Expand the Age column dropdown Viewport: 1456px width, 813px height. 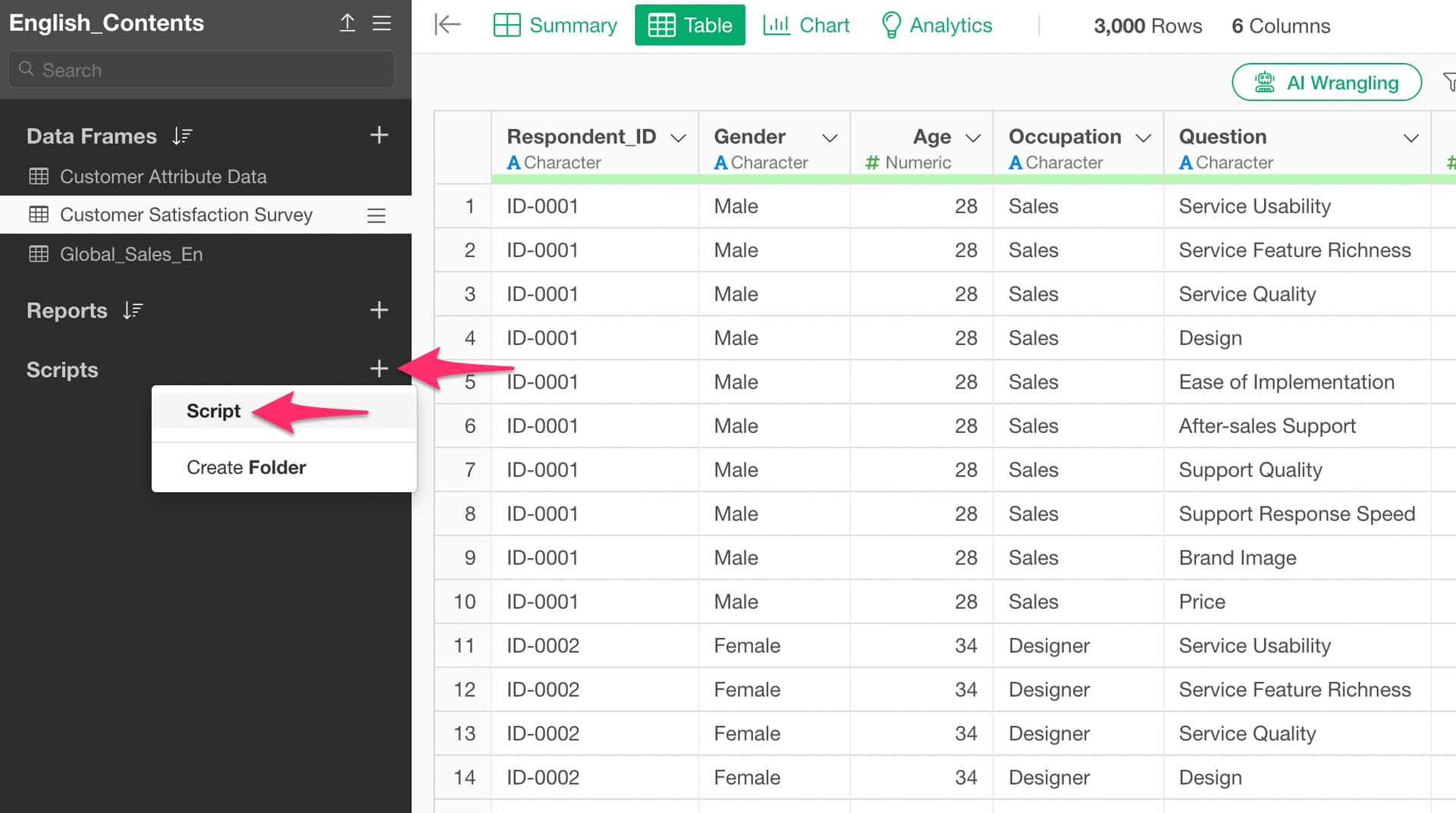pyautogui.click(x=972, y=137)
